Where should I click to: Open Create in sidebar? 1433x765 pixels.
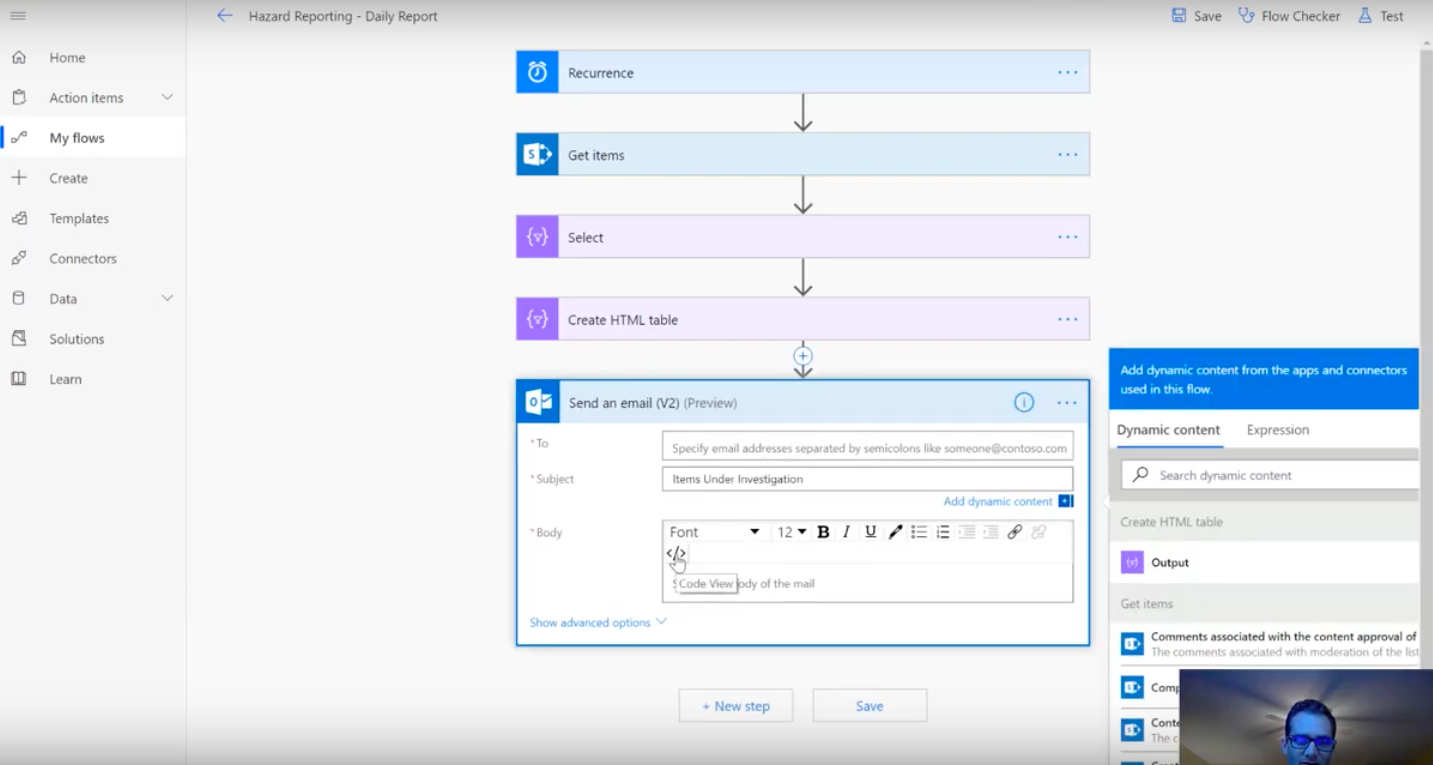point(92,178)
